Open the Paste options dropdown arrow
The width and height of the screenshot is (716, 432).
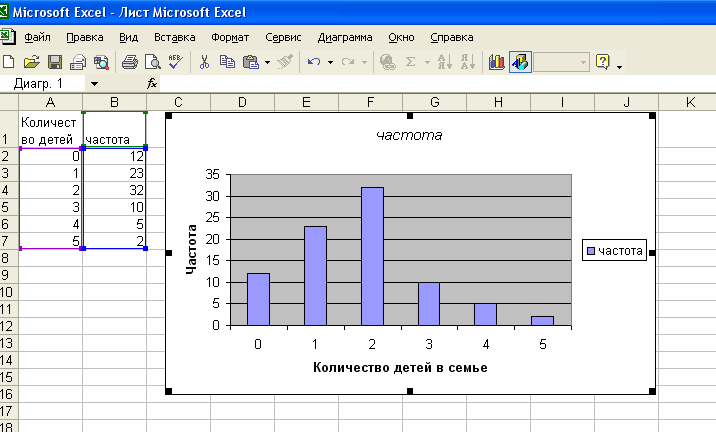pos(268,62)
